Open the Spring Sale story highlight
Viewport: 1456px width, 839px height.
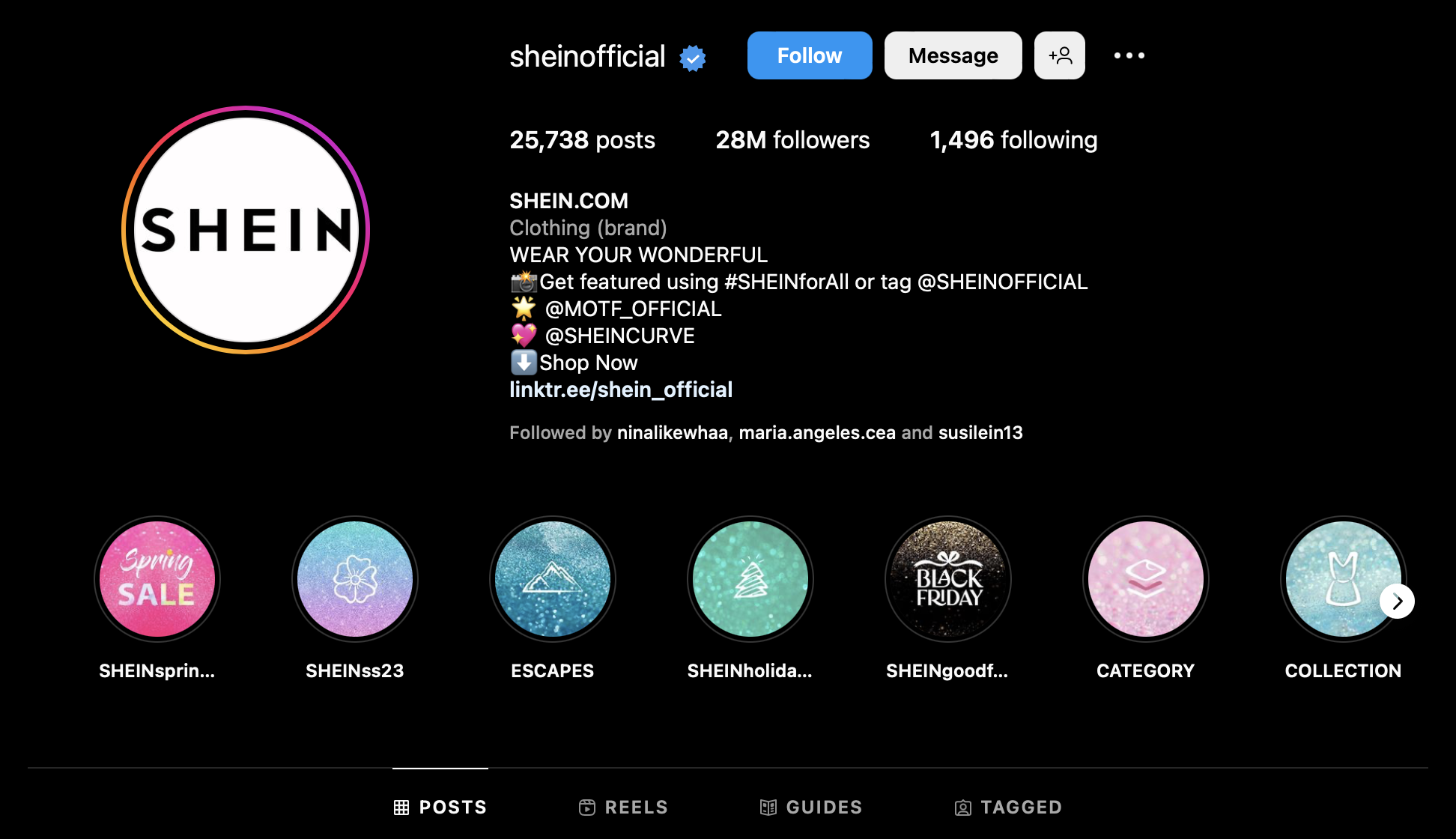coord(157,579)
